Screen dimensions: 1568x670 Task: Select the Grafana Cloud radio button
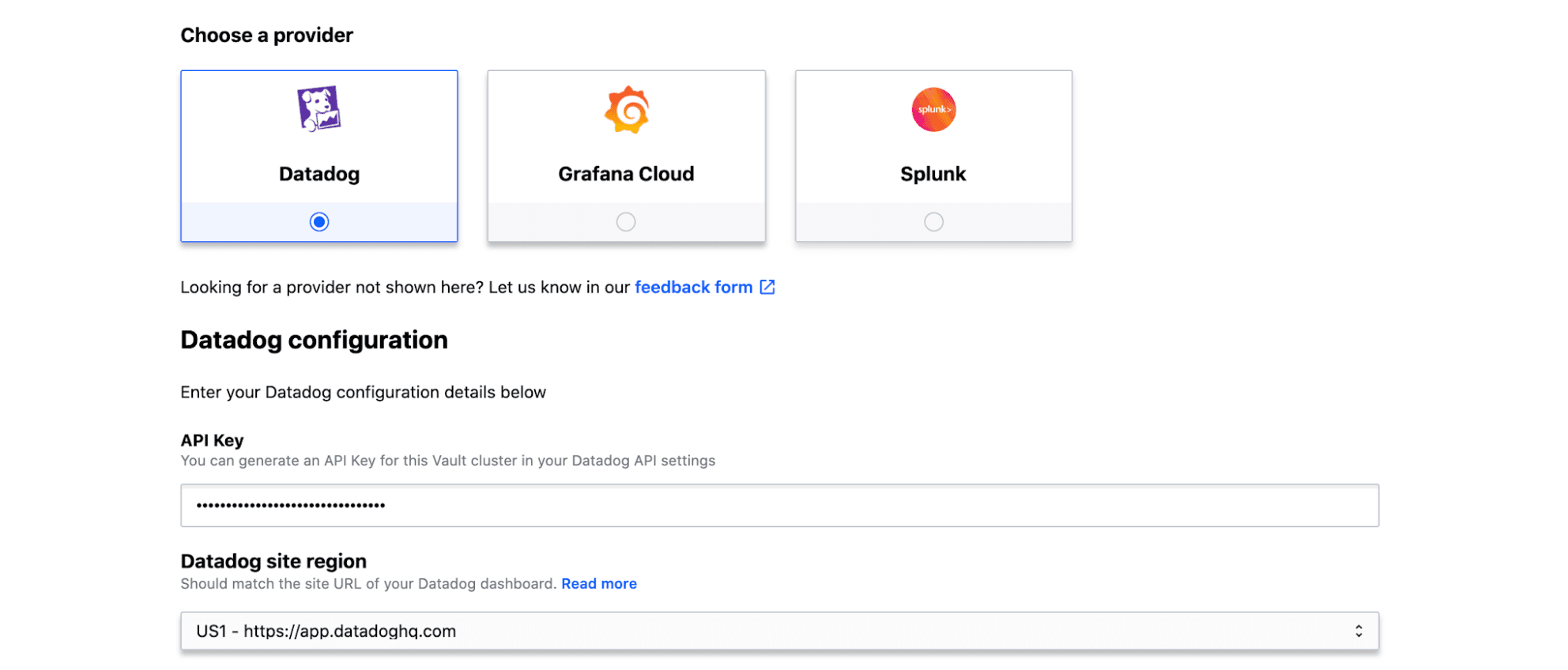click(626, 222)
